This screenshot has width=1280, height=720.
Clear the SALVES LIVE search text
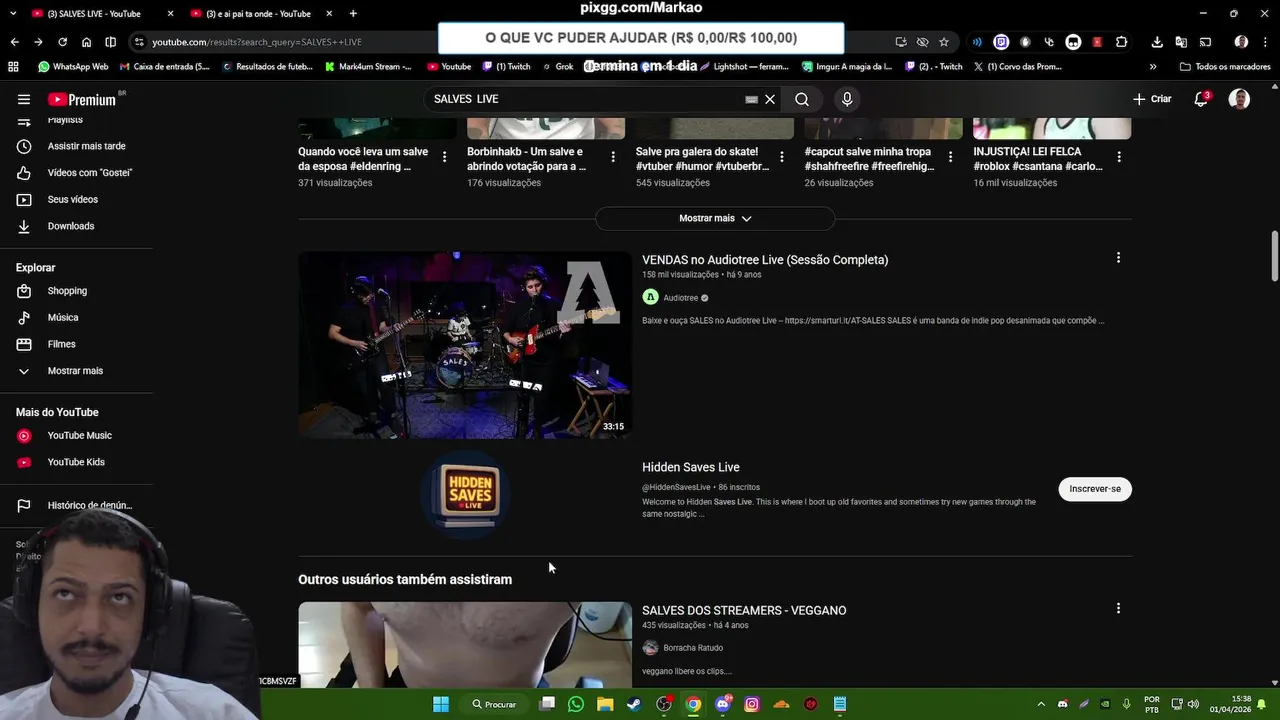pos(770,99)
